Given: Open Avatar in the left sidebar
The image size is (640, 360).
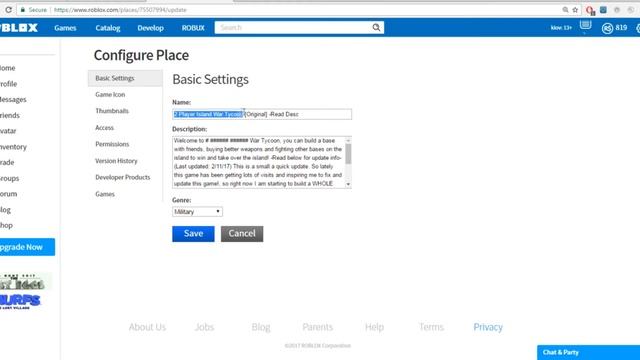Looking at the screenshot, I should point(8,131).
